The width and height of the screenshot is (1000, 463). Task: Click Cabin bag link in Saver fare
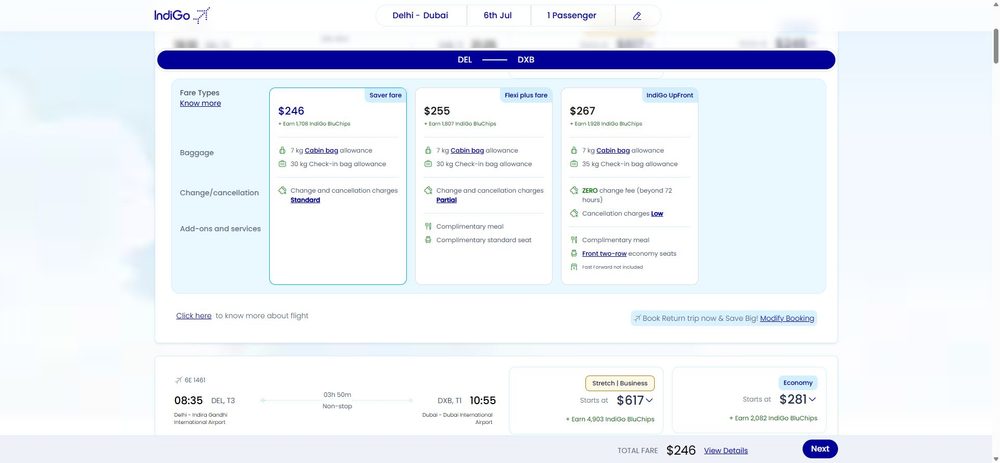[x=321, y=151]
